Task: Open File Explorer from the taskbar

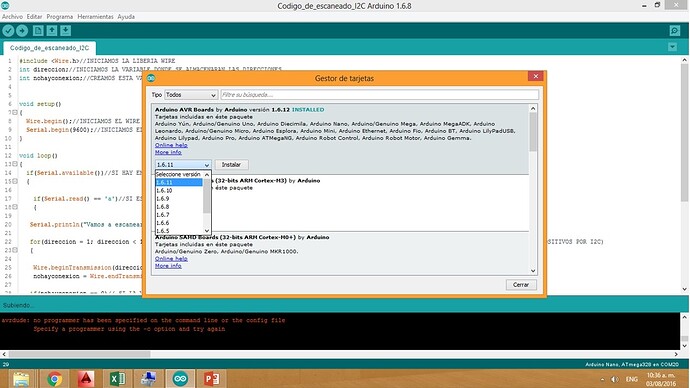Action: pyautogui.click(x=21, y=379)
